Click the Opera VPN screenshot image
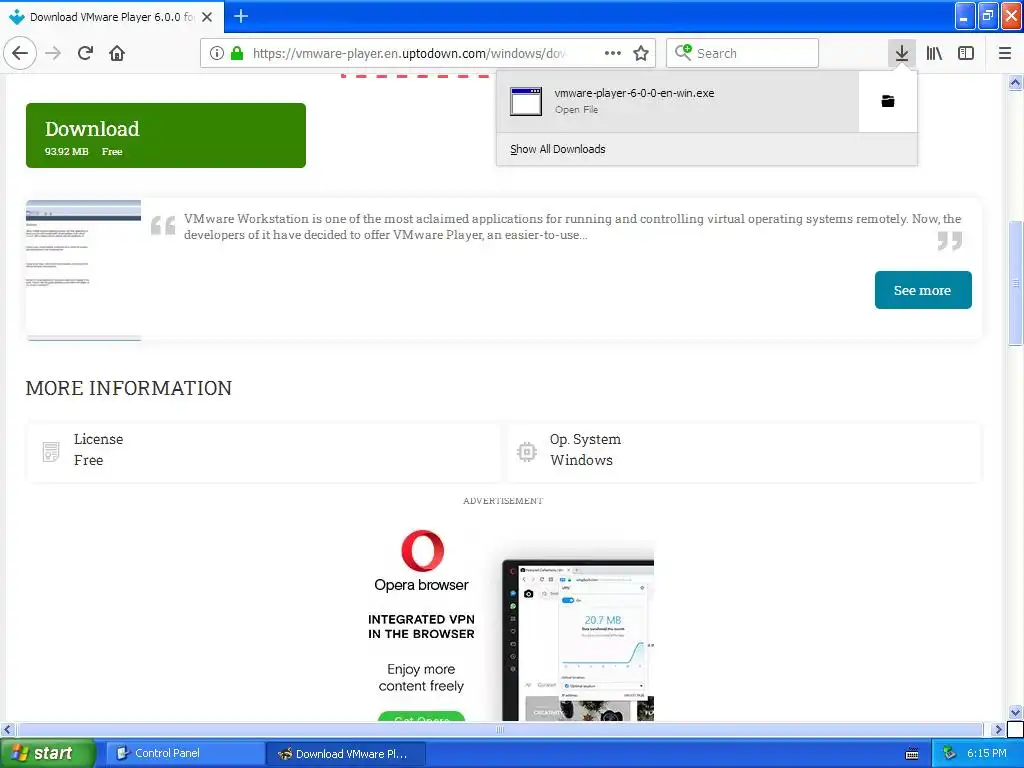 point(578,640)
